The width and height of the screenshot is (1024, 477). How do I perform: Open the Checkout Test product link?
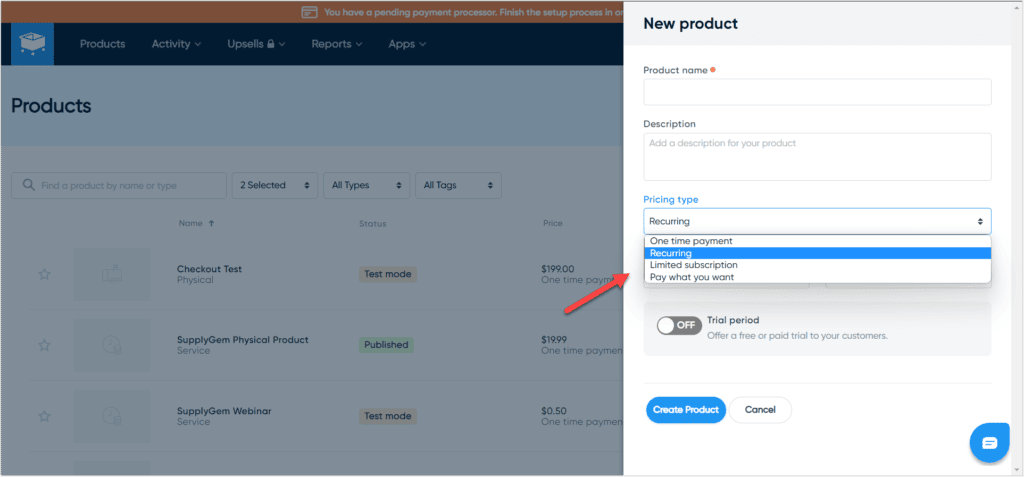tap(210, 269)
